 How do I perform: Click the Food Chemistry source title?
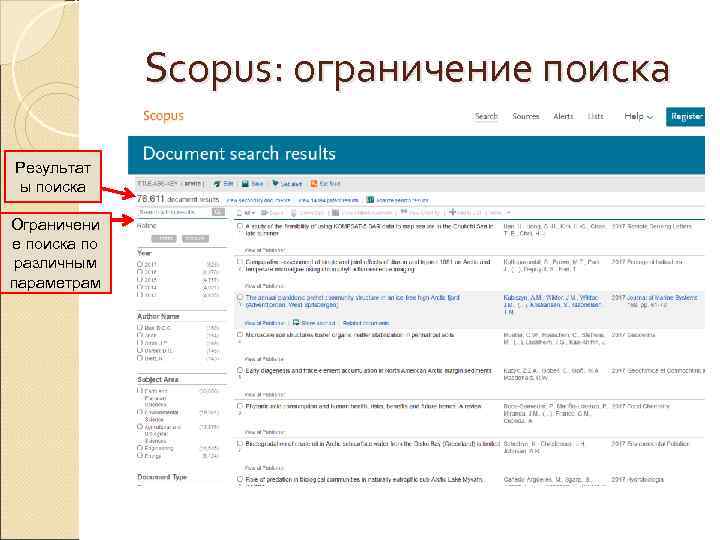(x=647, y=406)
